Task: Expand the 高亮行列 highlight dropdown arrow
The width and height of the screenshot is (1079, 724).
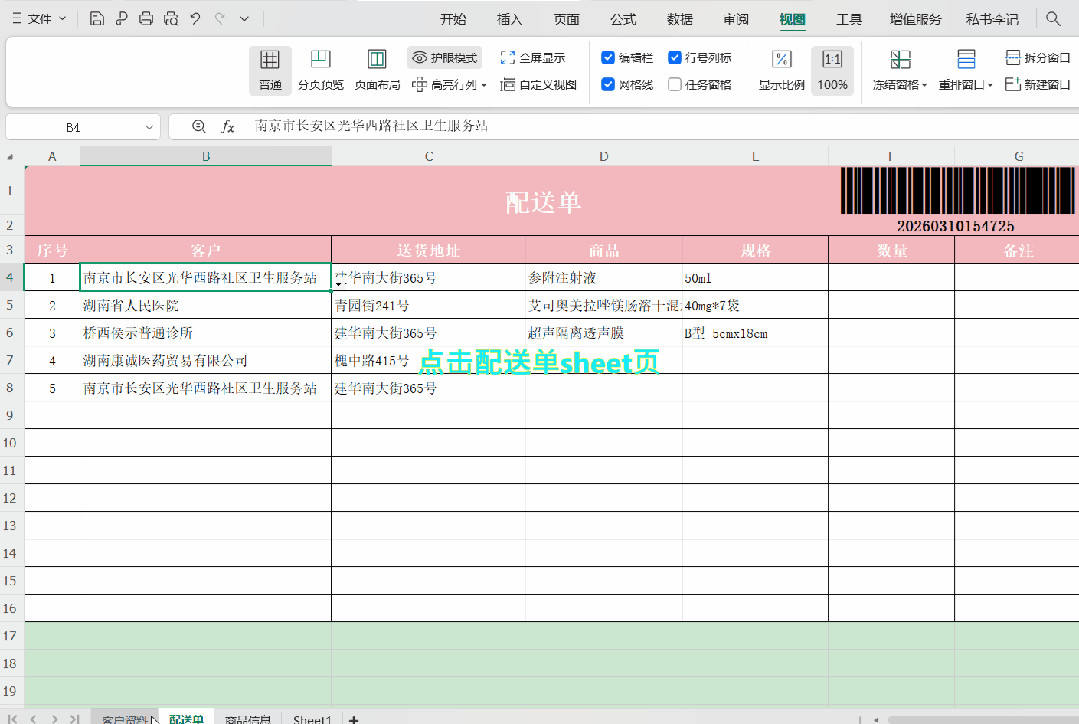Action: tap(484, 85)
